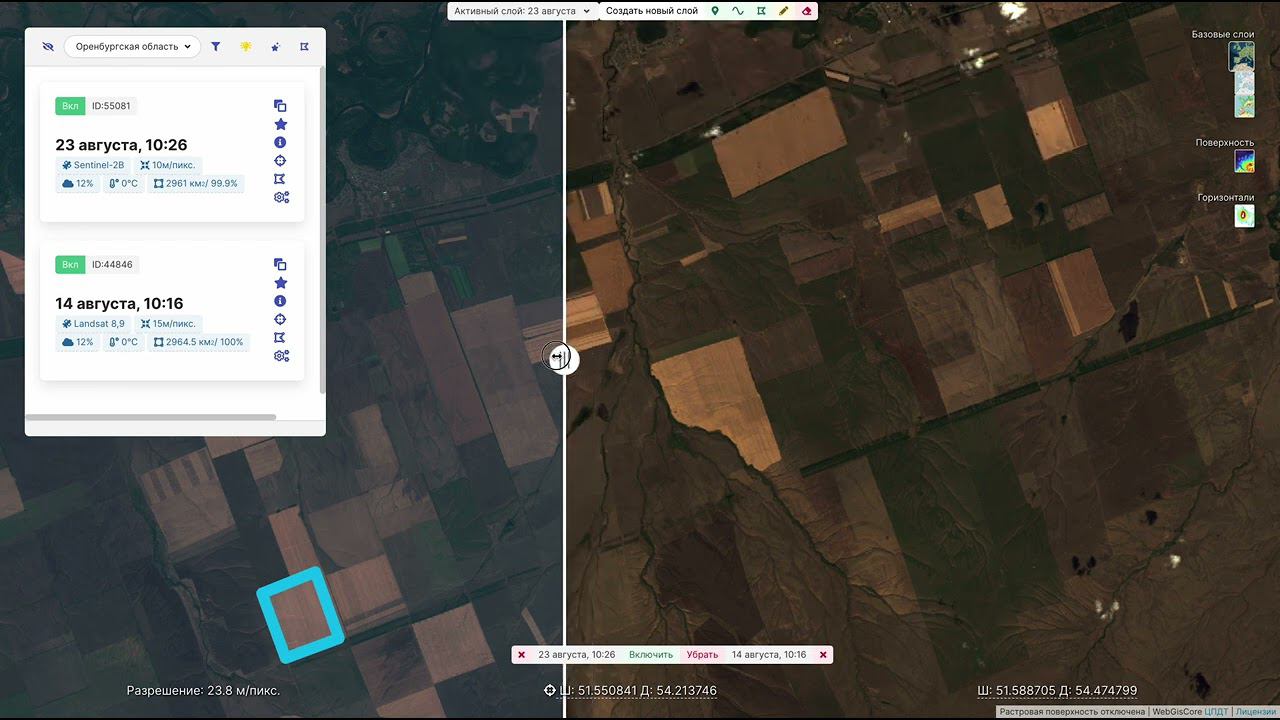This screenshot has width=1280, height=720.
Task: Remove 14 августа, 10:16 from comparison bar
Action: [x=823, y=655]
